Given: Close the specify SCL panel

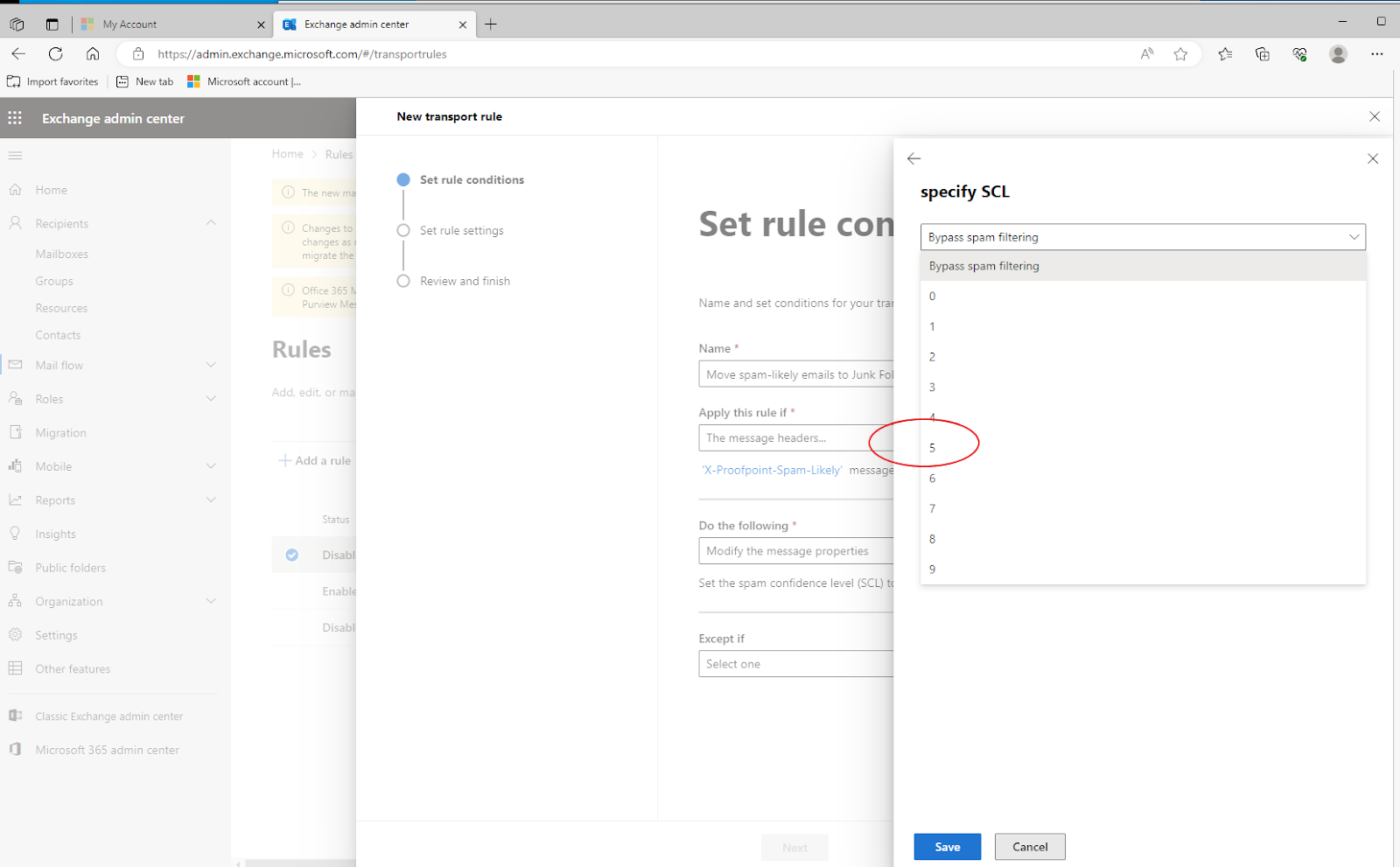Looking at the screenshot, I should 1373,158.
